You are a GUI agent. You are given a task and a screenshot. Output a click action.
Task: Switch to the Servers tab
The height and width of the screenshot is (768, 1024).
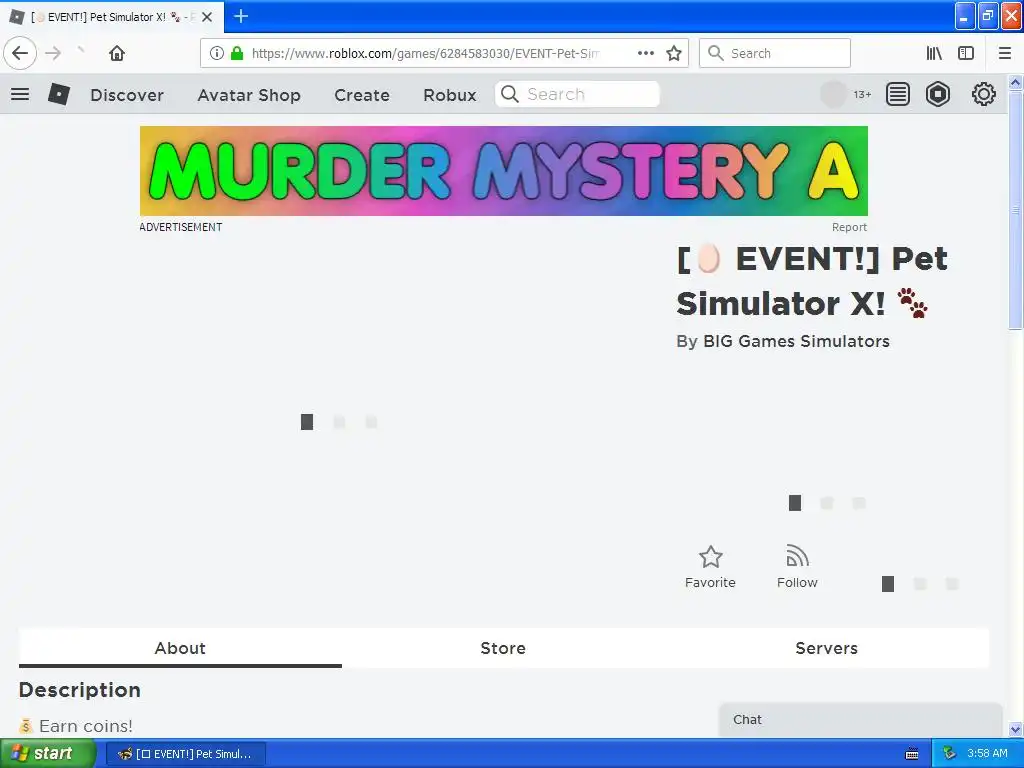pos(826,648)
